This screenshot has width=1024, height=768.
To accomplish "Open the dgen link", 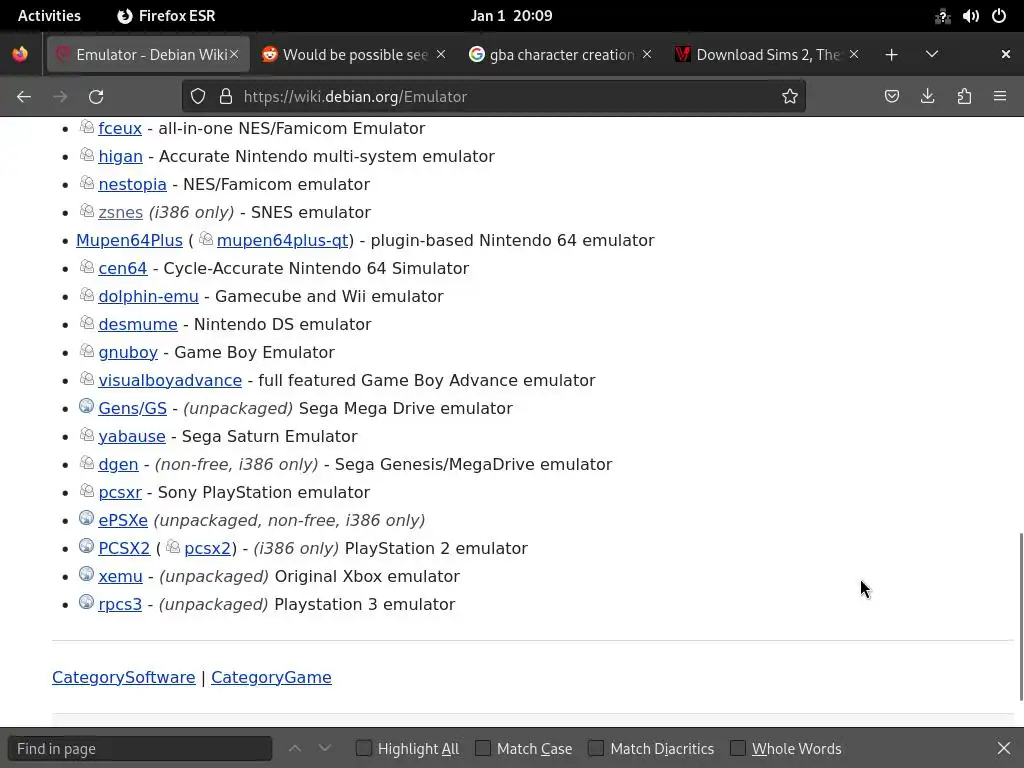I will coord(118,465).
